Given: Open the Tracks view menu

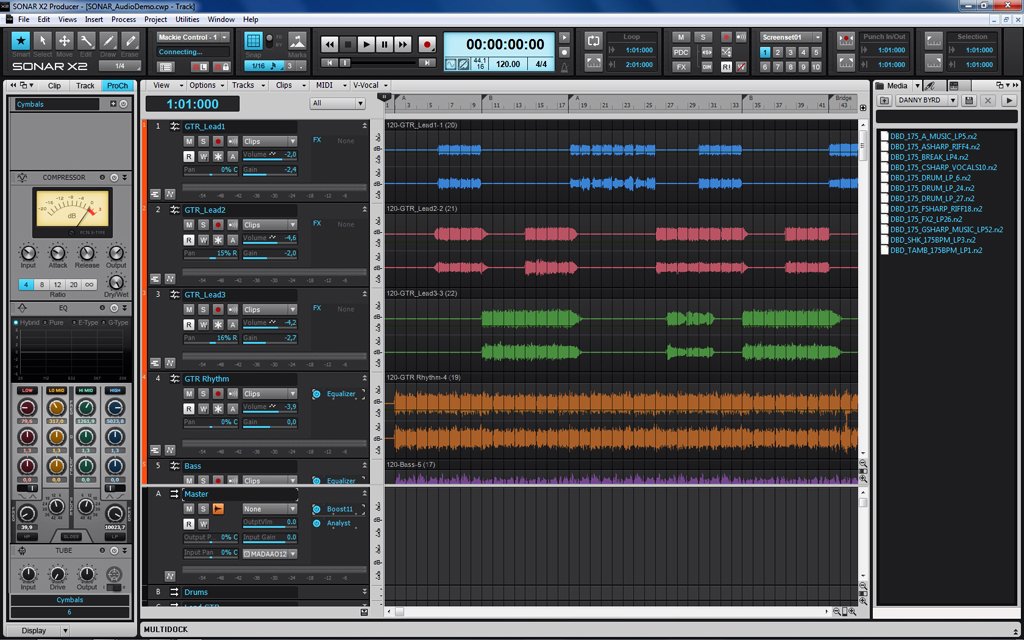Looking at the screenshot, I should [248, 85].
